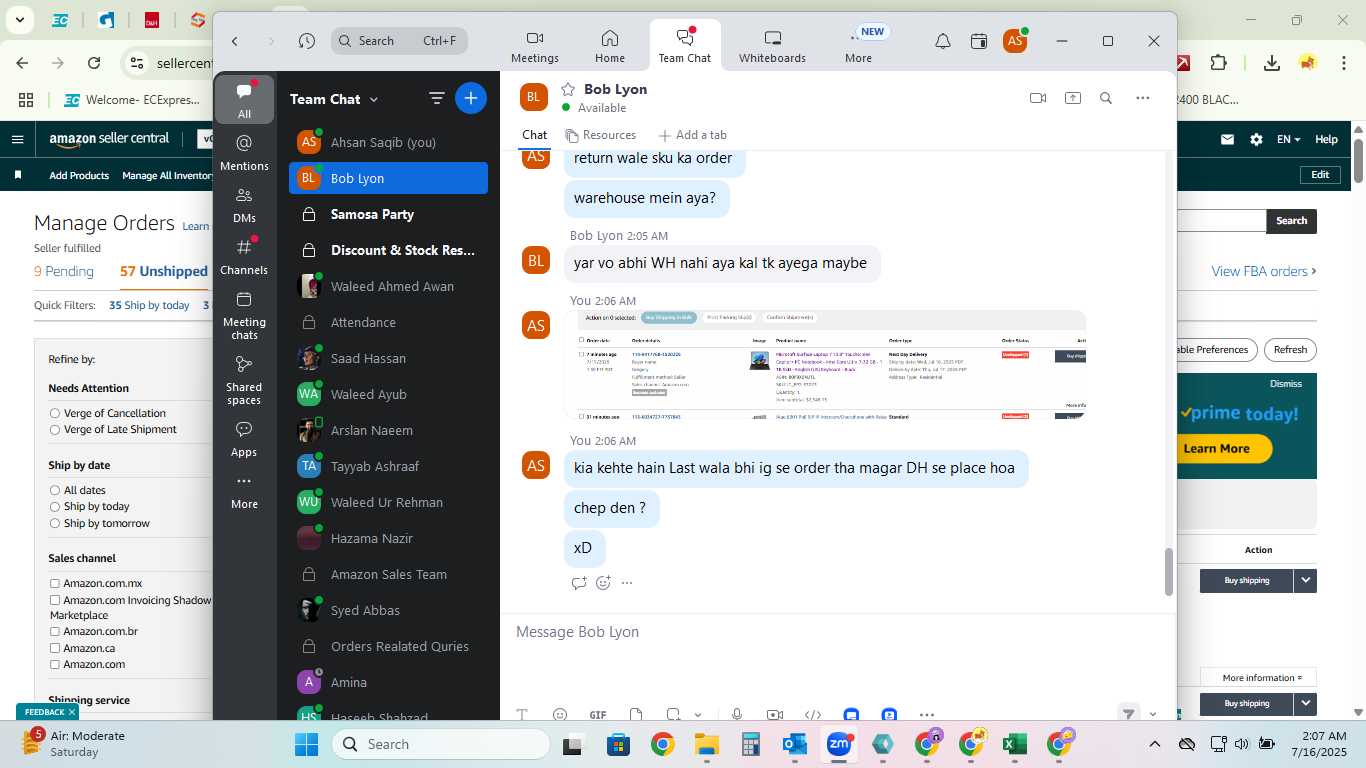Image resolution: width=1366 pixels, height=768 pixels.
Task: Open Channels in Zoom sidebar
Action: tap(244, 256)
